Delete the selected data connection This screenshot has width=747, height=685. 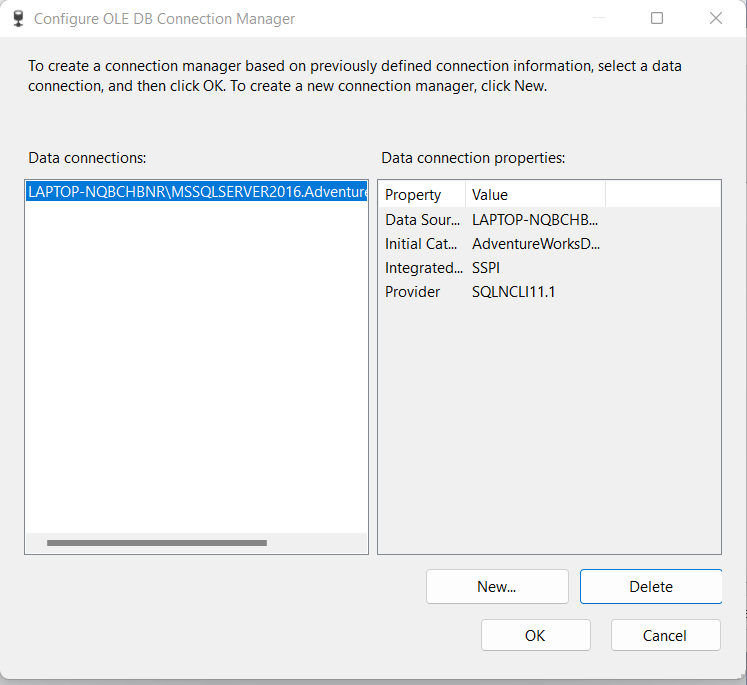(651, 586)
